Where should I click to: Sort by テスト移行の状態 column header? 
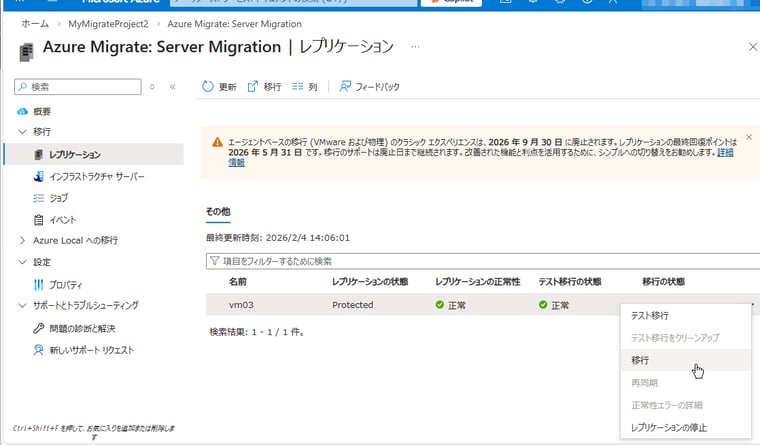(x=570, y=282)
